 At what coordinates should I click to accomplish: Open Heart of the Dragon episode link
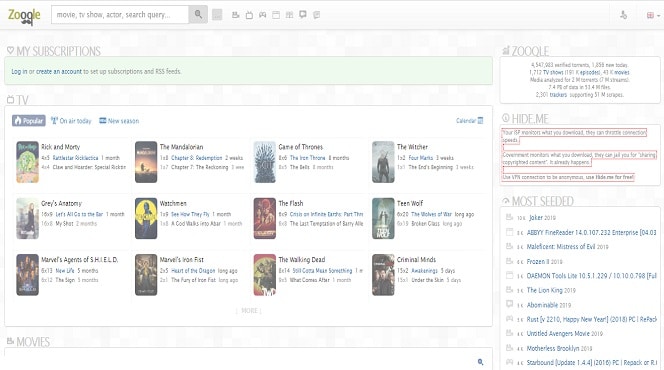(193, 271)
